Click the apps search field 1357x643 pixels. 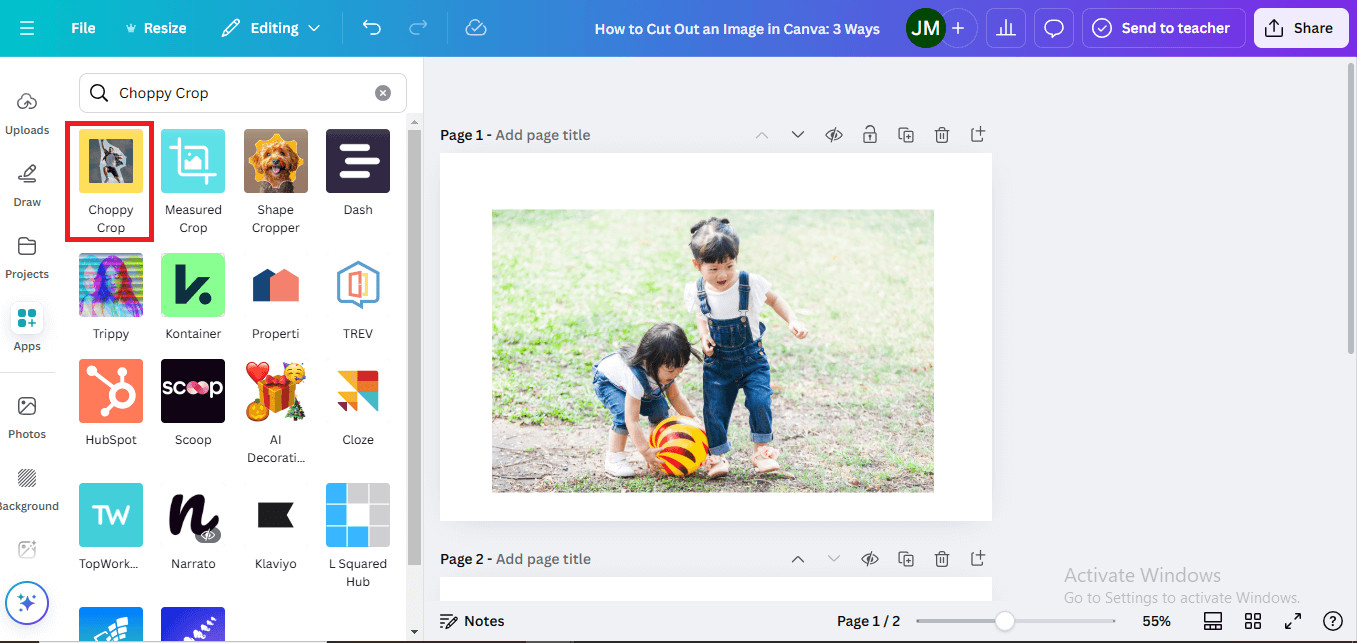click(243, 93)
